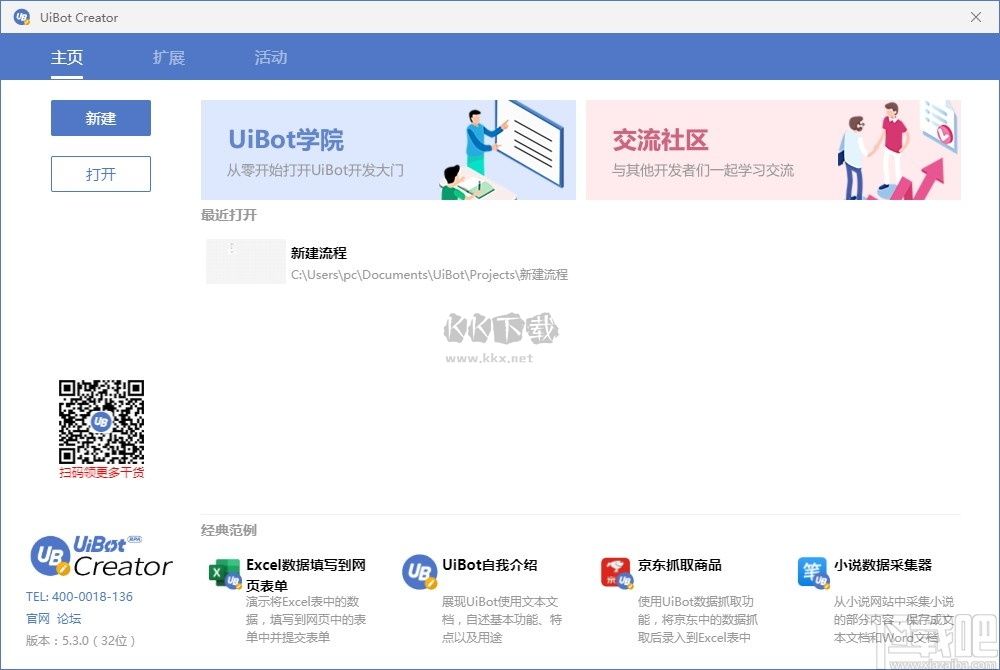Open the 扩展 tab

pos(169,57)
